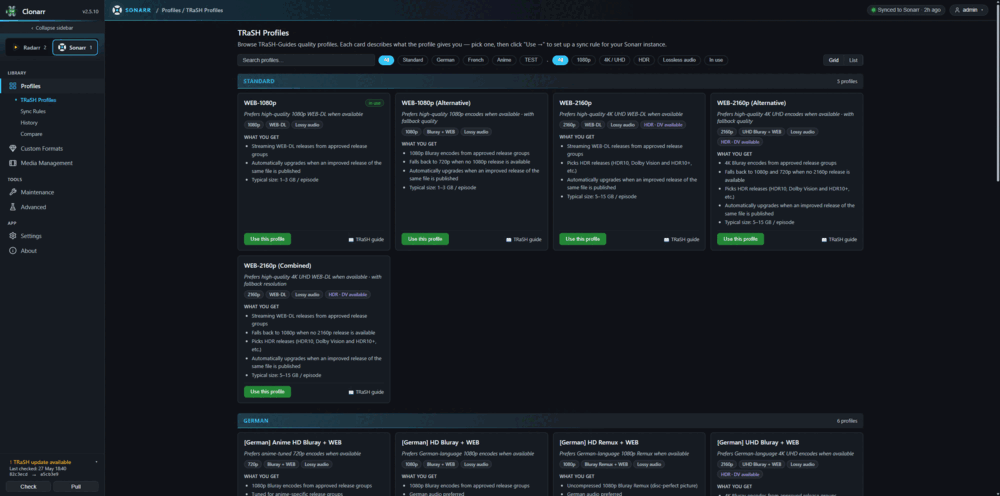The height and width of the screenshot is (496, 1000).
Task: Open Compare in sidebar
Action: tap(31, 134)
